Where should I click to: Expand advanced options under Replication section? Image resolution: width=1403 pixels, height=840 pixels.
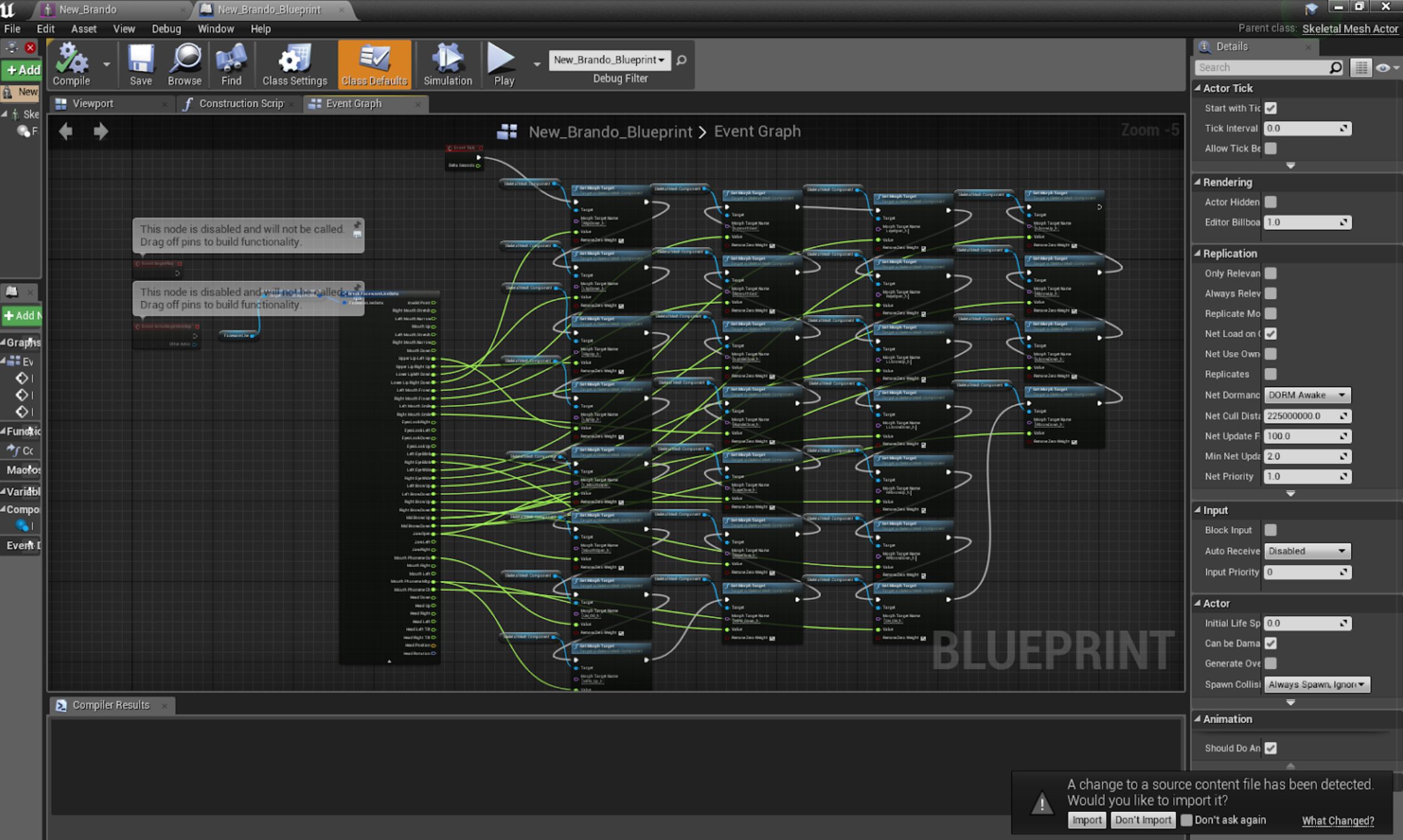tap(1291, 494)
